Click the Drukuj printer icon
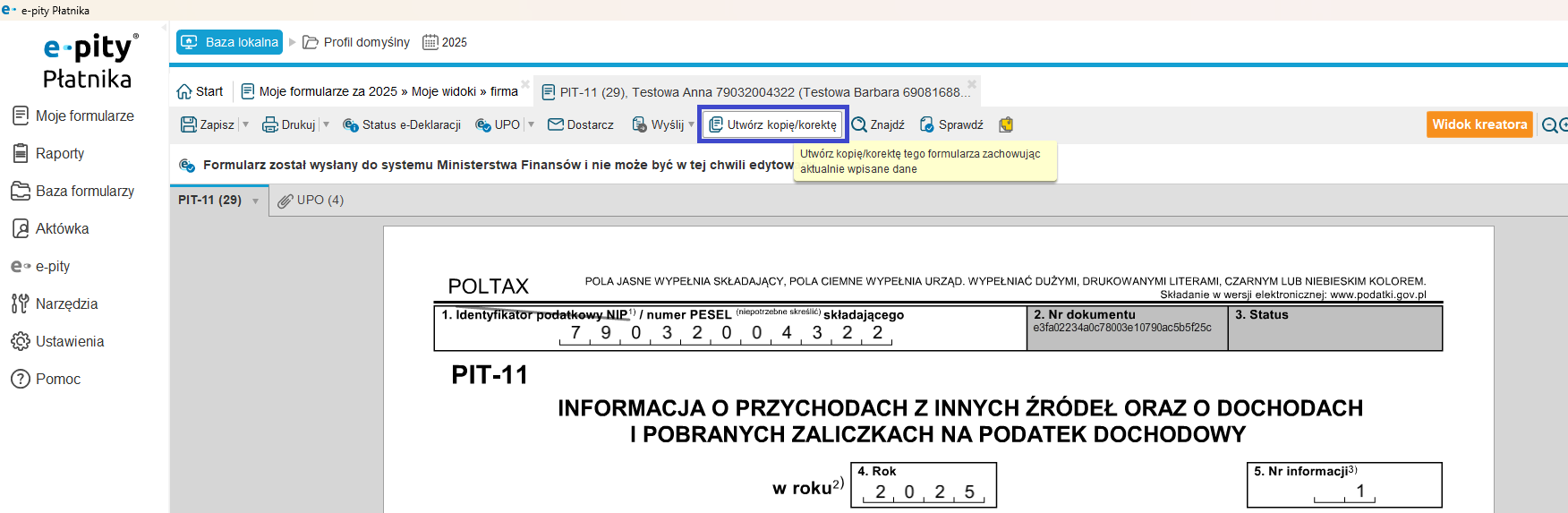Viewport: 1568px width, 513px height. click(269, 125)
